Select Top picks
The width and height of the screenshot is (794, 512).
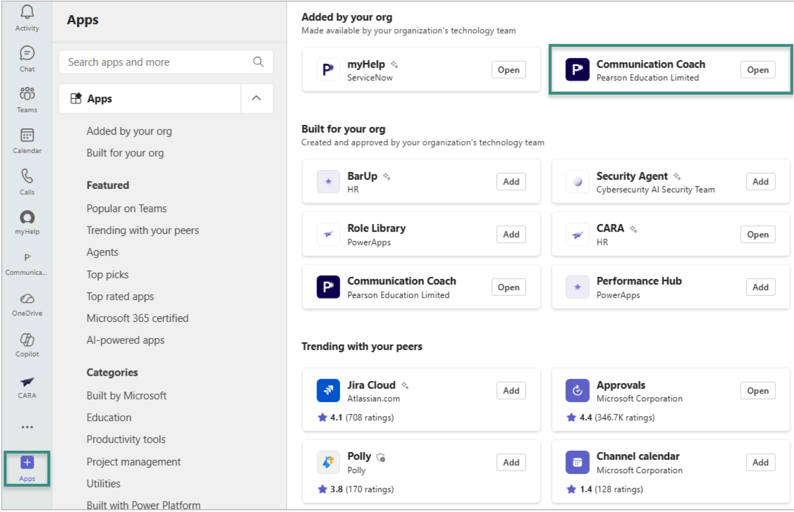coord(107,274)
